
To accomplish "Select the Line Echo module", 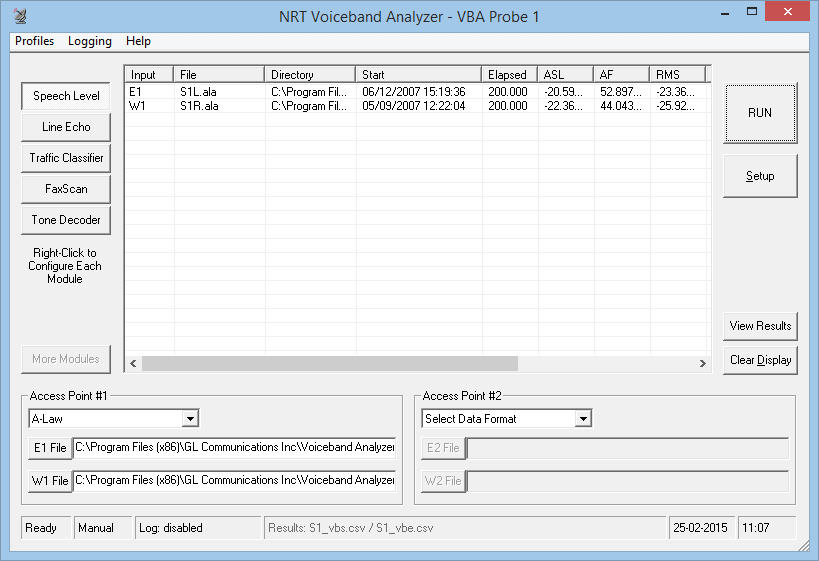I will [x=66, y=127].
